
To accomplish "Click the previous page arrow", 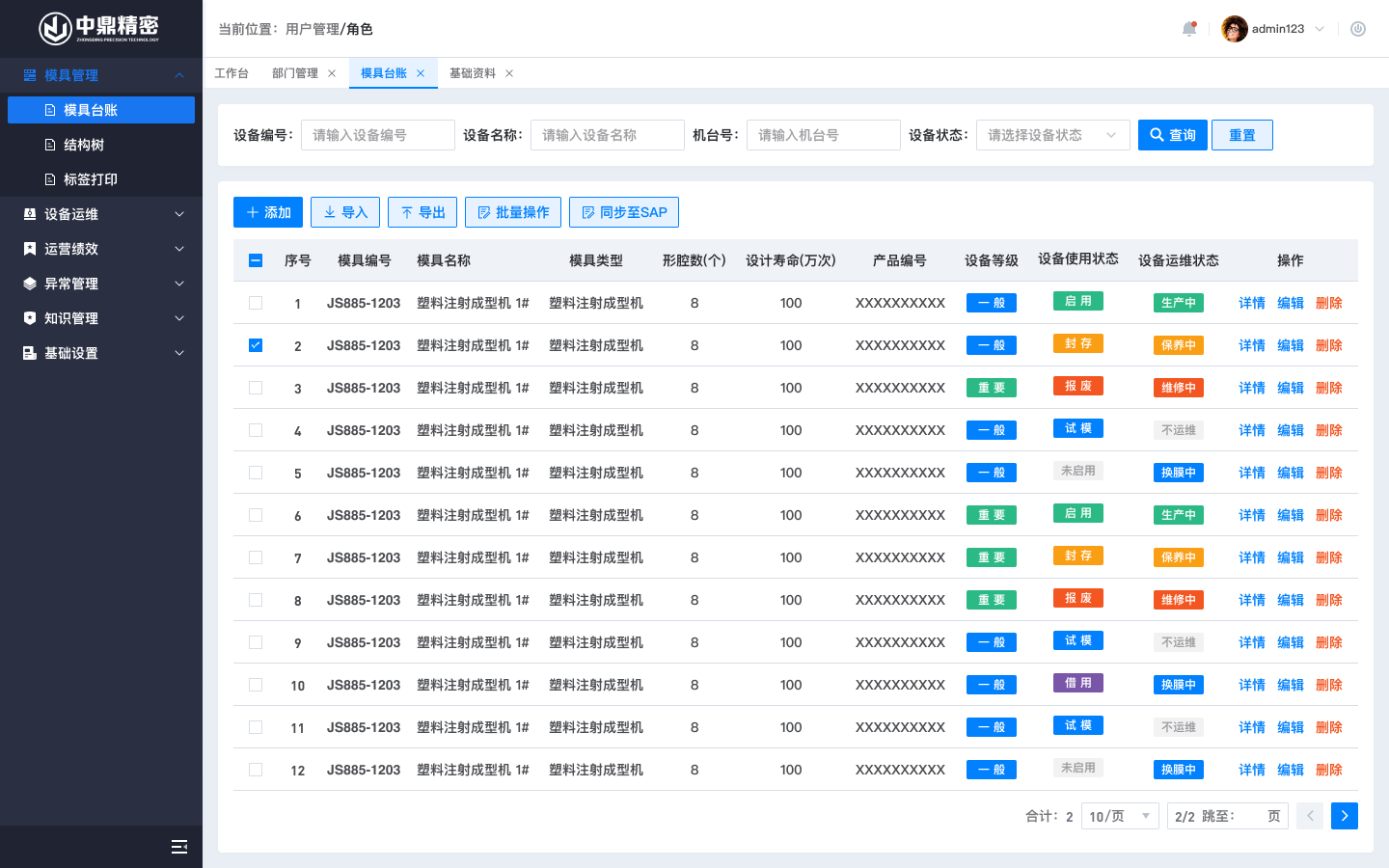I will pyautogui.click(x=1310, y=816).
